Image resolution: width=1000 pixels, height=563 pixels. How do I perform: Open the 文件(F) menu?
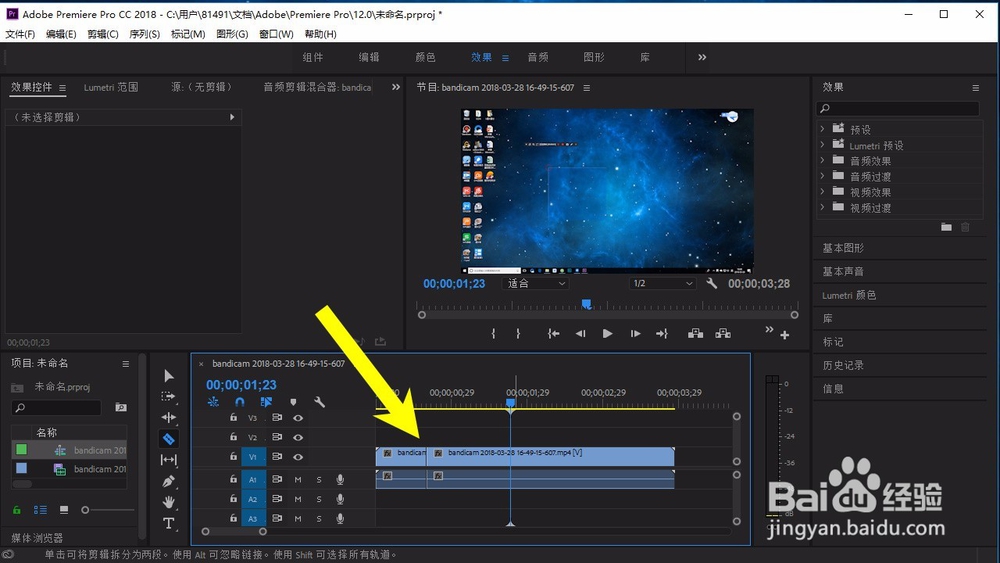20,34
